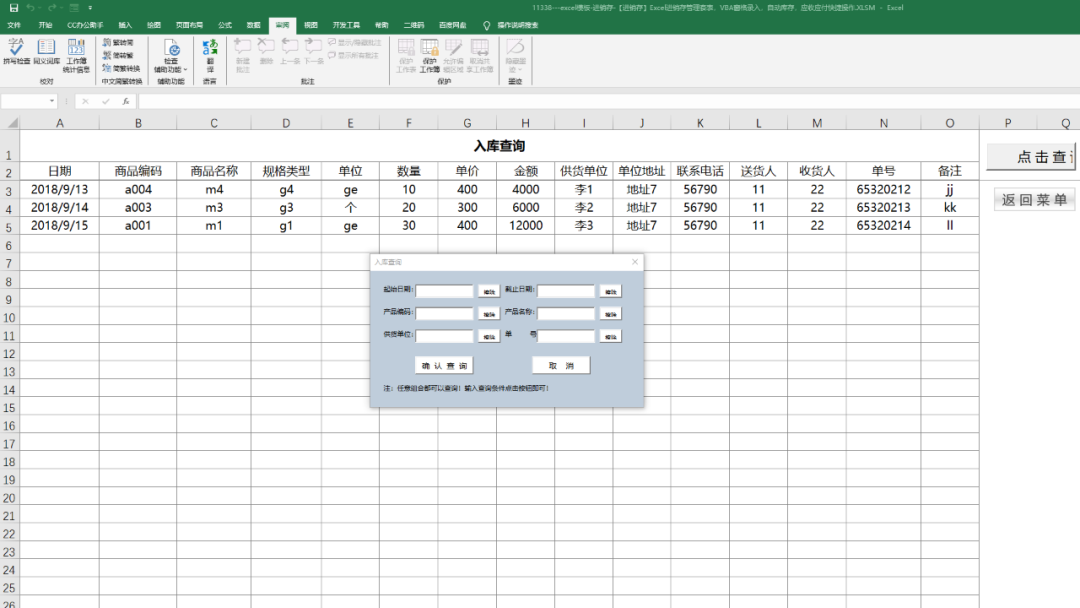Click the 产品名称 input field
This screenshot has height=608, width=1080.
tap(565, 313)
